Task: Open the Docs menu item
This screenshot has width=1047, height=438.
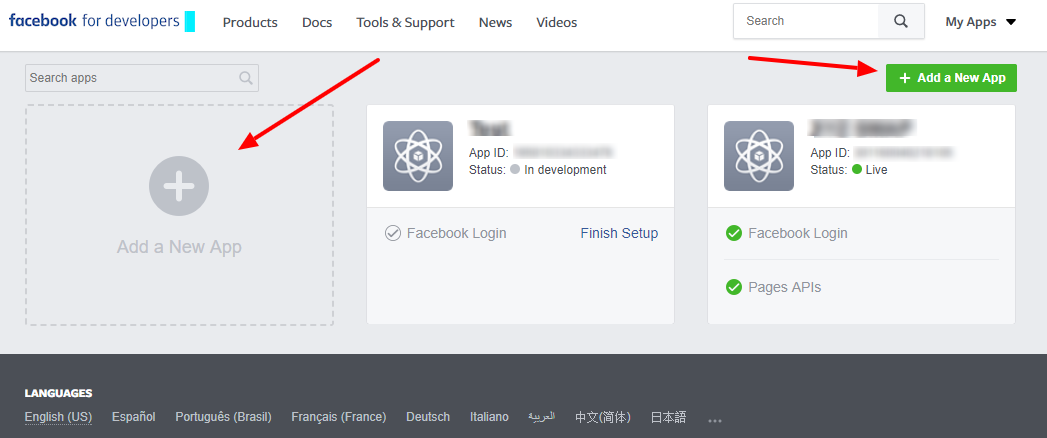Action: 317,22
